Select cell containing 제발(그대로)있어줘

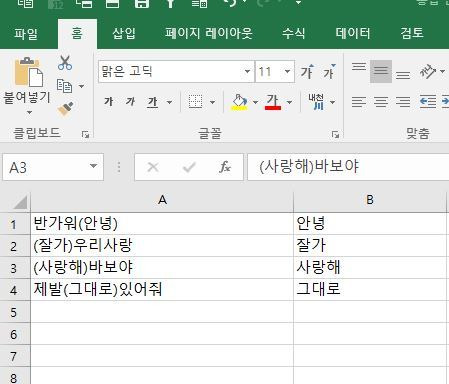[162, 290]
